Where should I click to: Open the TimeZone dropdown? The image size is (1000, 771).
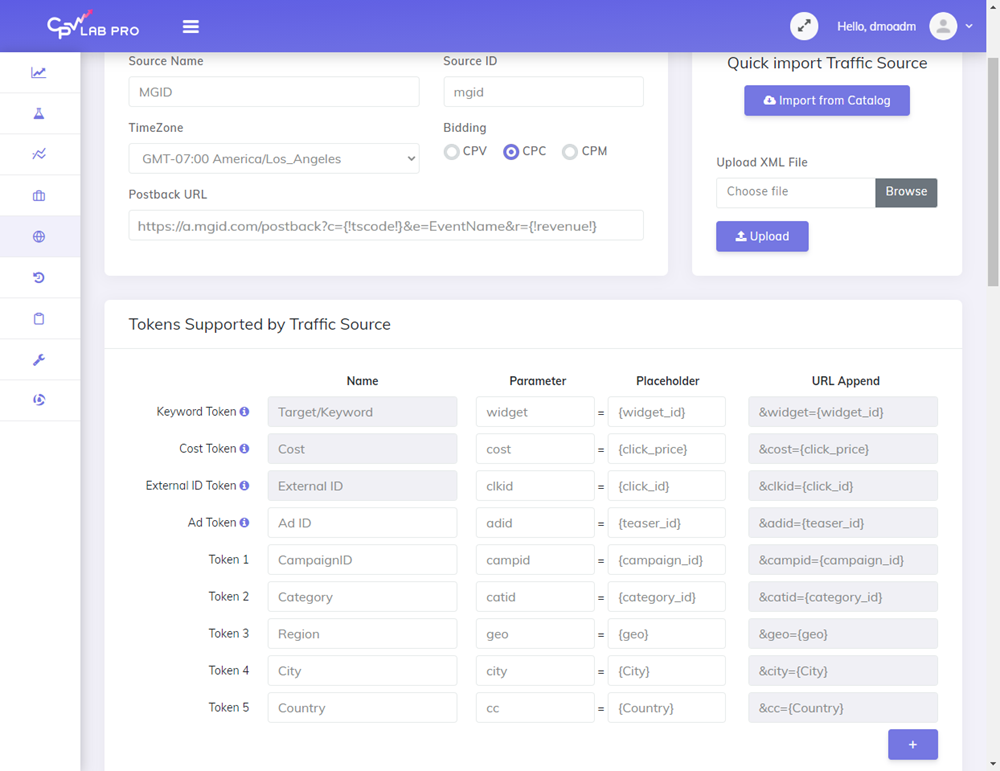click(x=274, y=159)
